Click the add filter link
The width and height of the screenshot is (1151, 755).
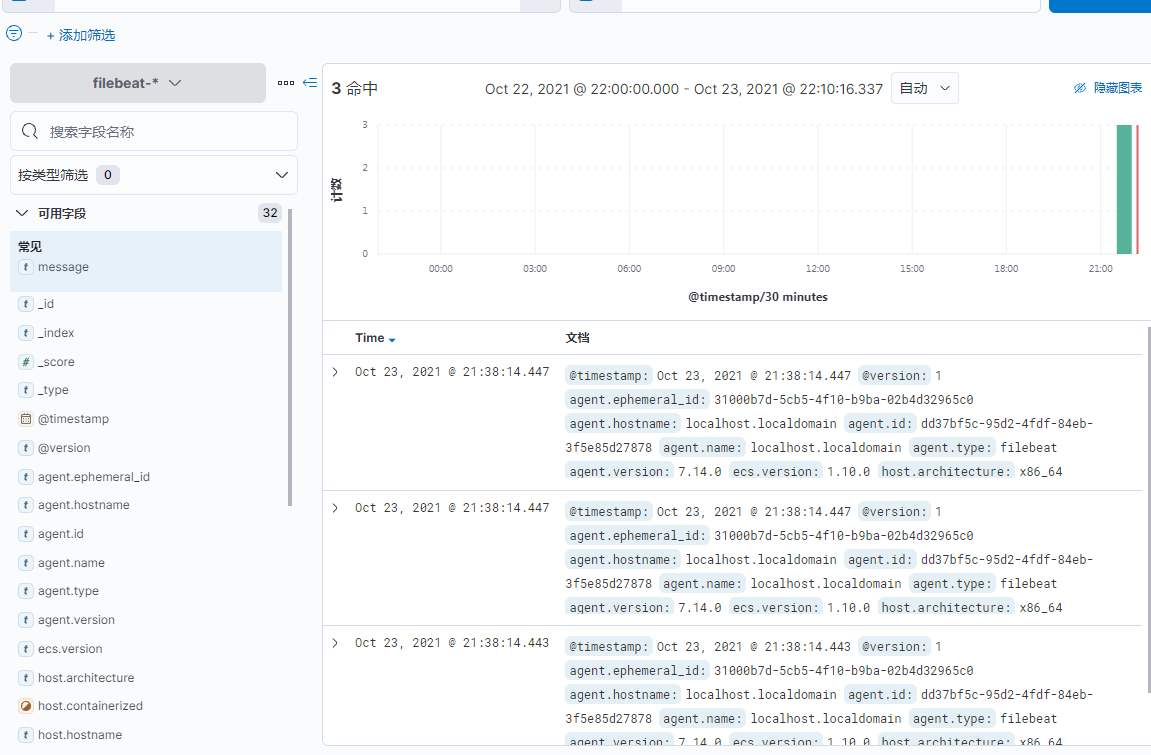click(81, 35)
